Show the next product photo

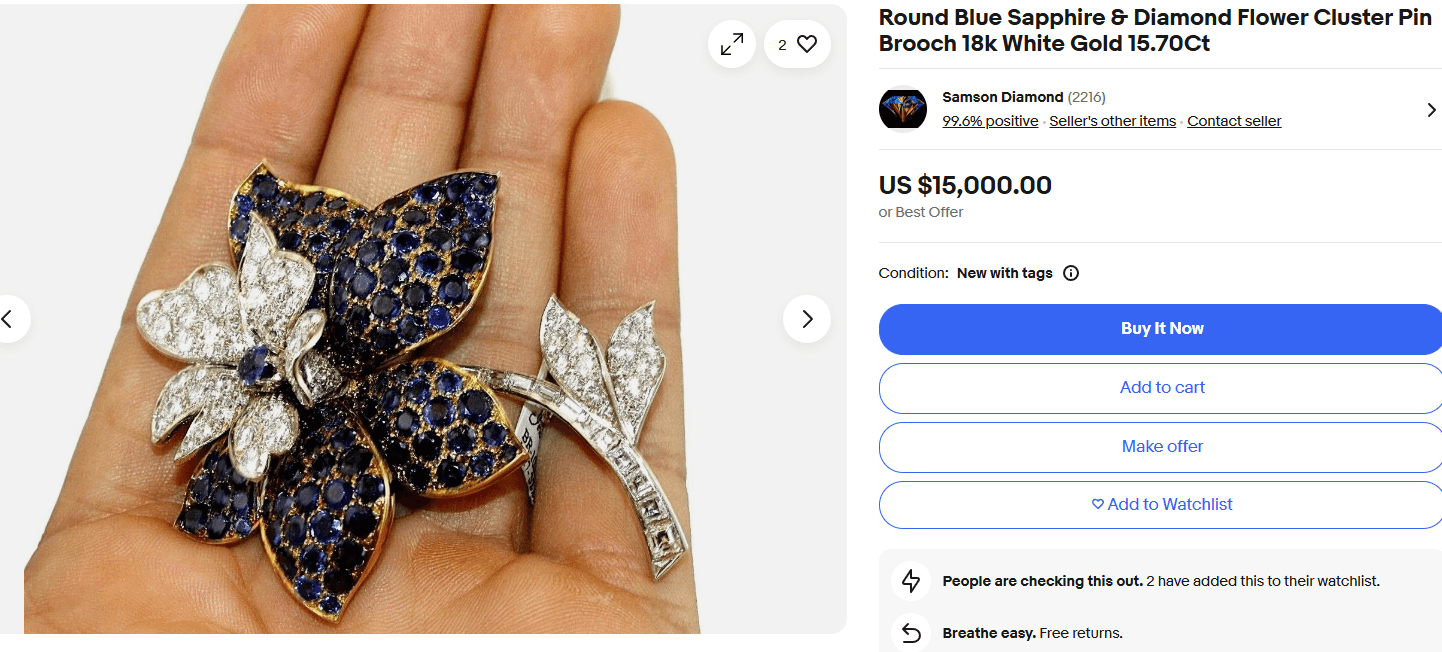[806, 318]
